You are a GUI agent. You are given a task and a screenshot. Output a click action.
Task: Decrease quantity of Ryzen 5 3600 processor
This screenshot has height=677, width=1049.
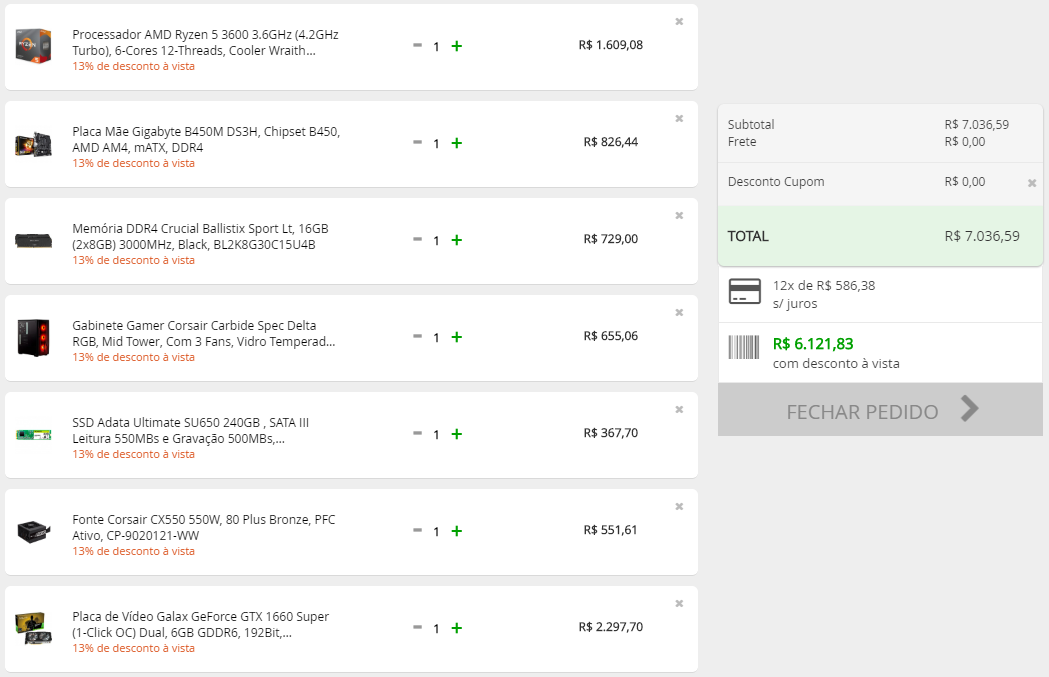[x=417, y=45]
